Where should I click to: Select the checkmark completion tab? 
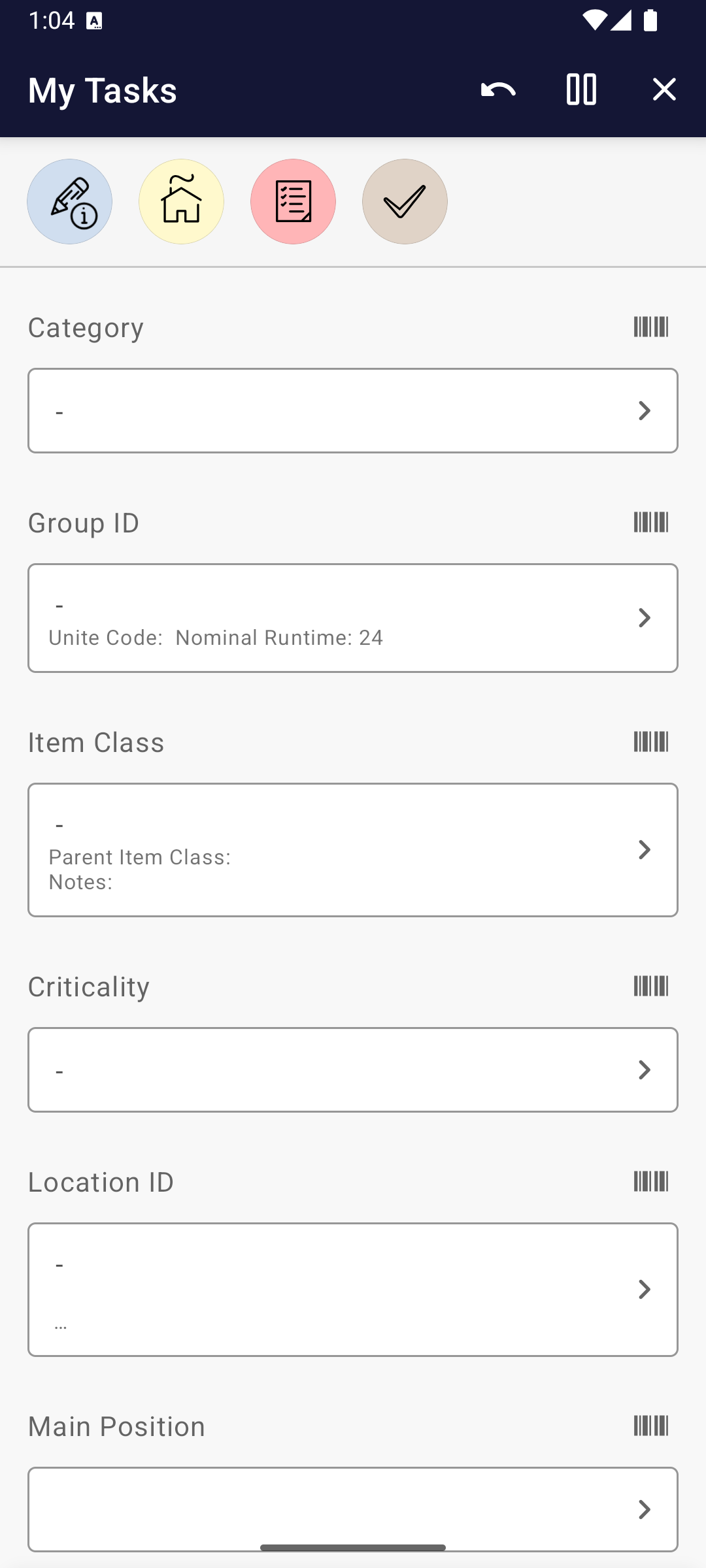coord(405,202)
